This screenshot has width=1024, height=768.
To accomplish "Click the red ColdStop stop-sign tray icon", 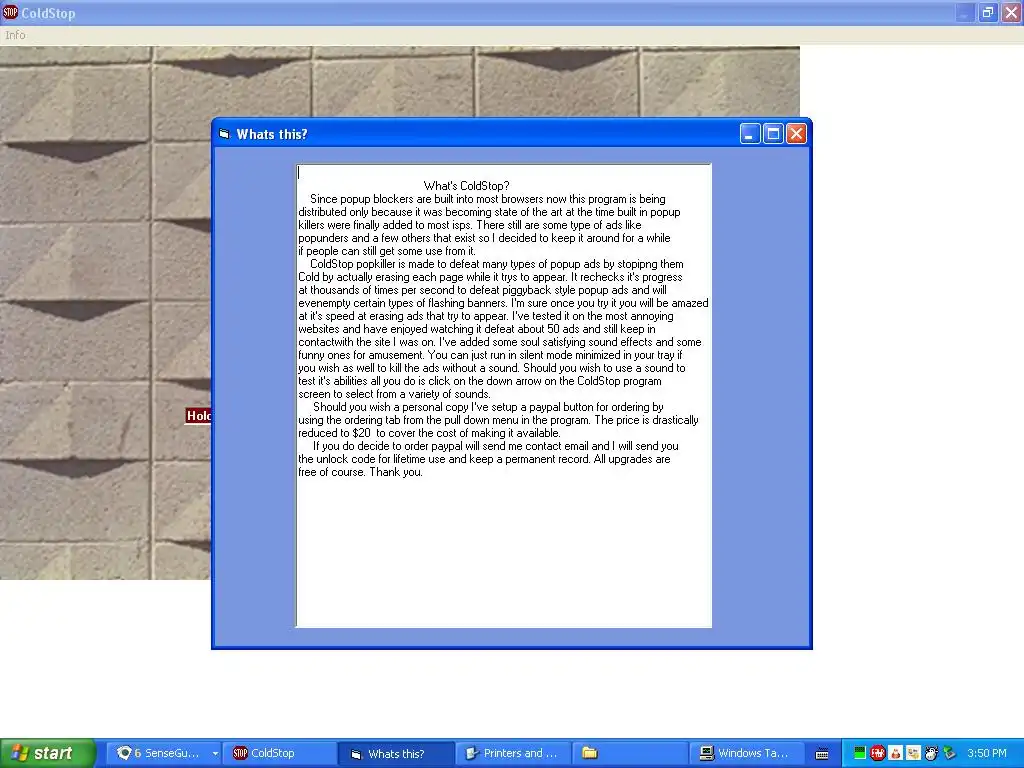I will 878,753.
